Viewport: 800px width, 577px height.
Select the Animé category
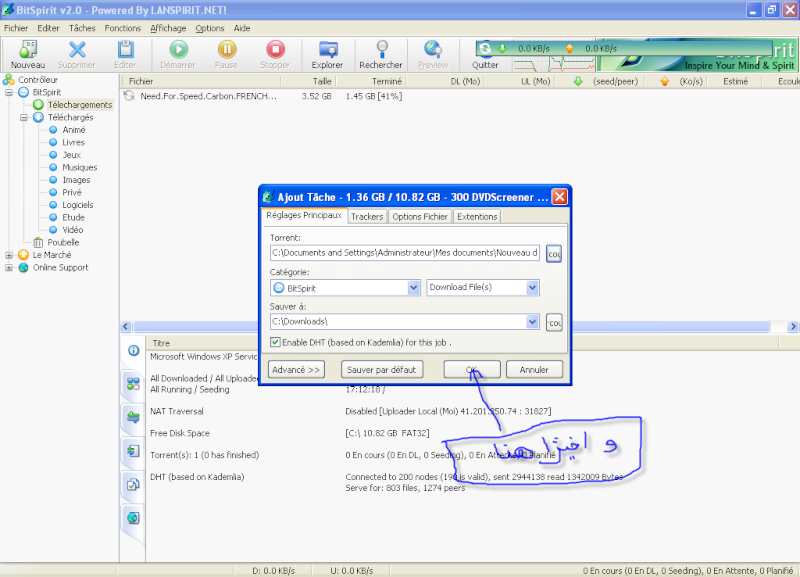tap(74, 130)
